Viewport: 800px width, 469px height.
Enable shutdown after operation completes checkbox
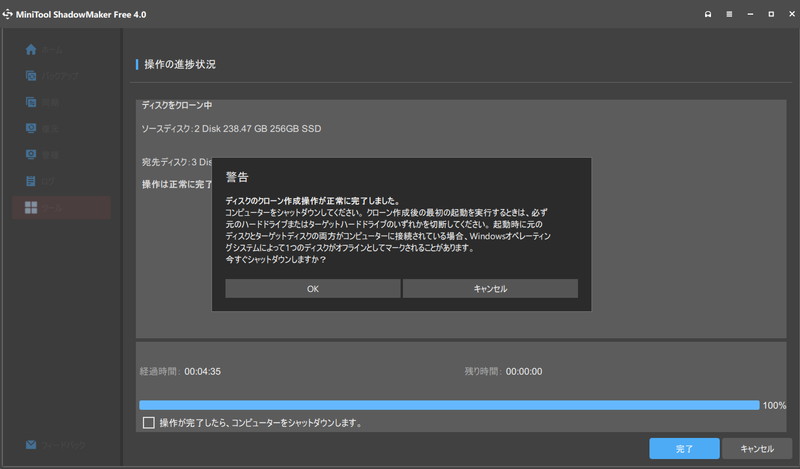[149, 423]
